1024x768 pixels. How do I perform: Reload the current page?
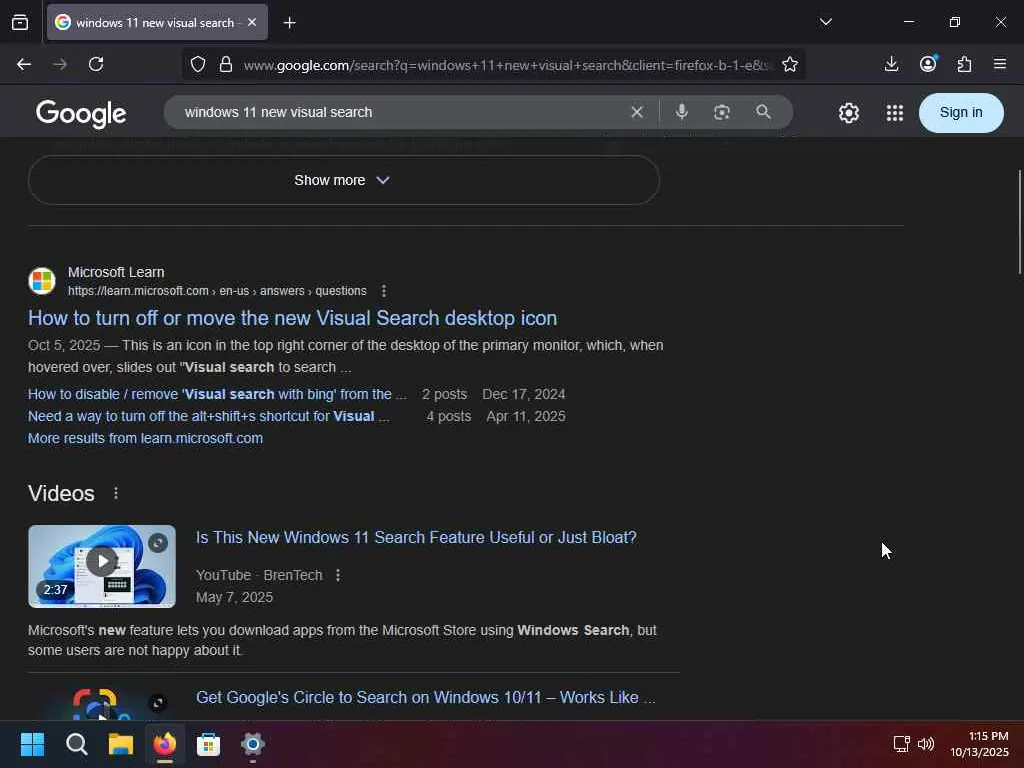pos(96,64)
